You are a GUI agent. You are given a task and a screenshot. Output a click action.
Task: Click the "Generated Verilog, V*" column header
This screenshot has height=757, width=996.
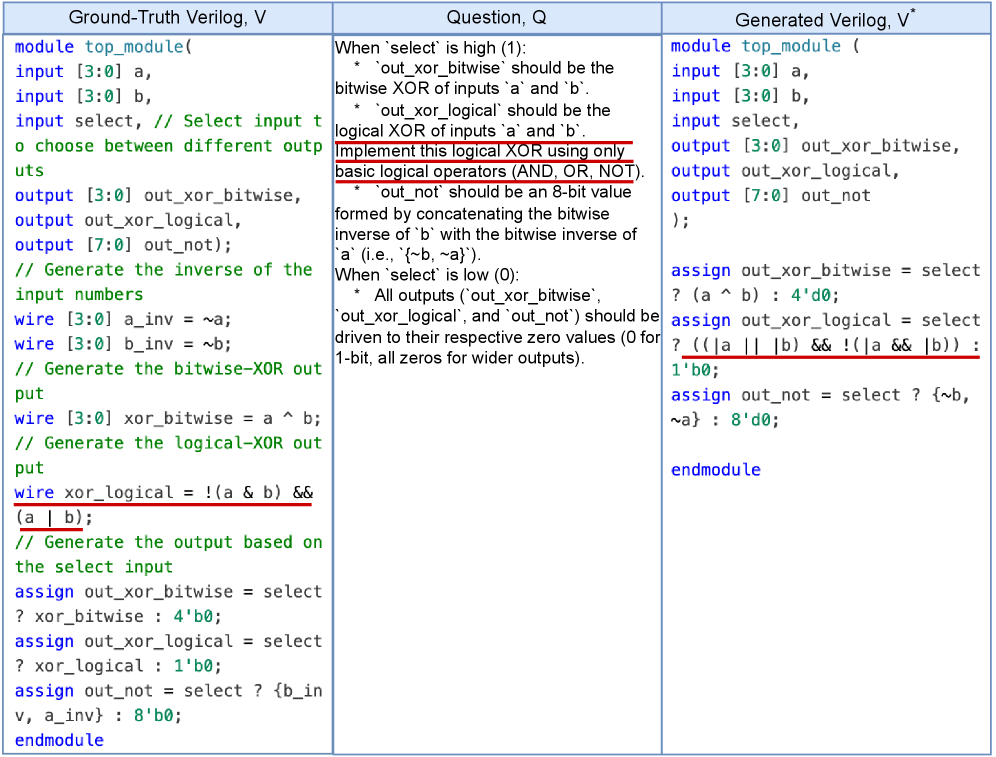pos(826,19)
